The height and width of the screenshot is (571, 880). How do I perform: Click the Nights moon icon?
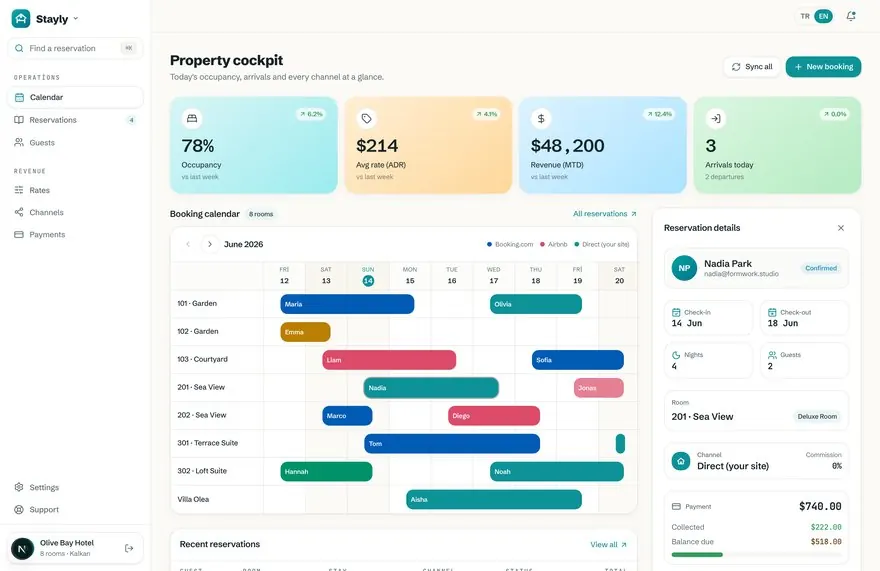[x=676, y=355]
